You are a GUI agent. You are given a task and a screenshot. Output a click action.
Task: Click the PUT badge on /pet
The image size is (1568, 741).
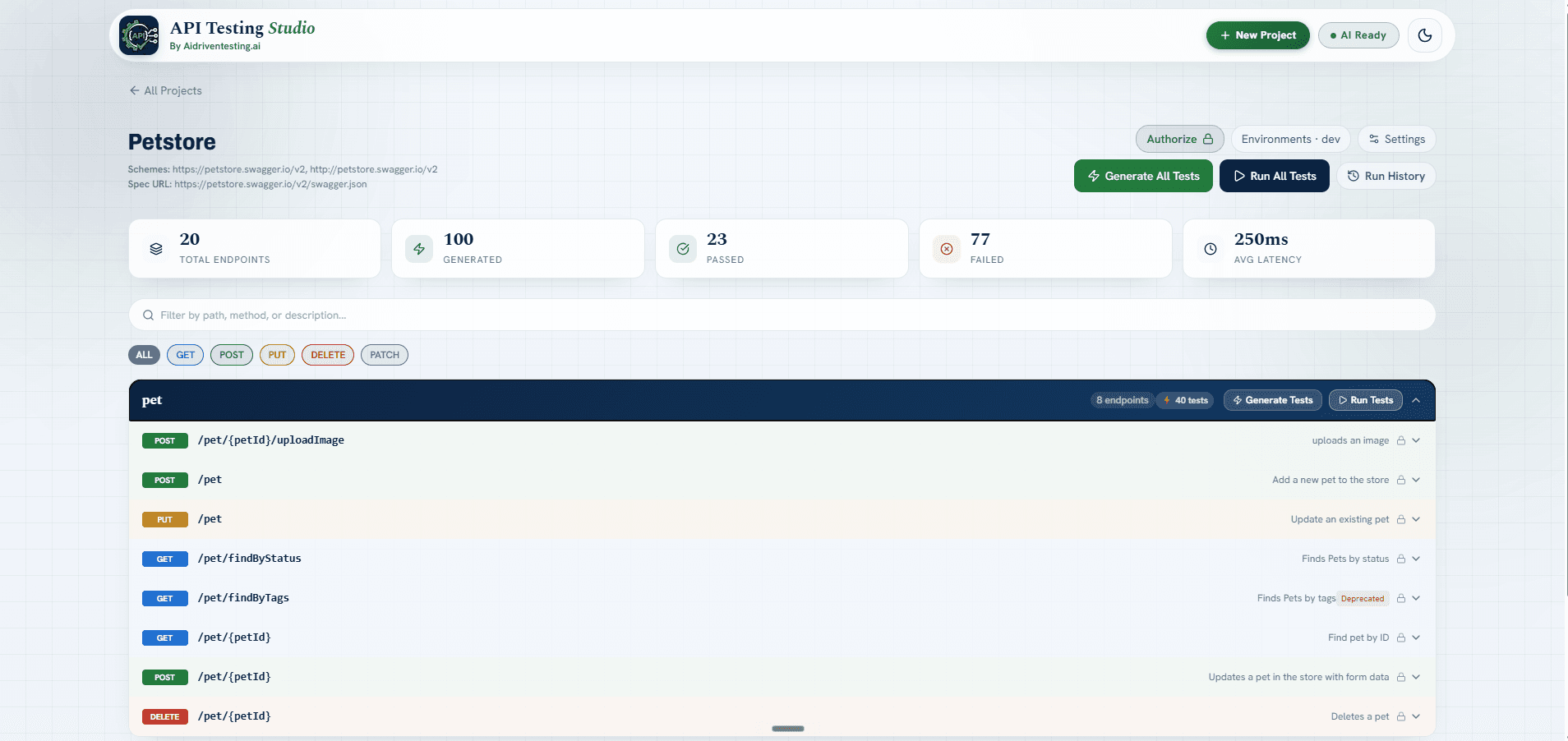pos(165,519)
